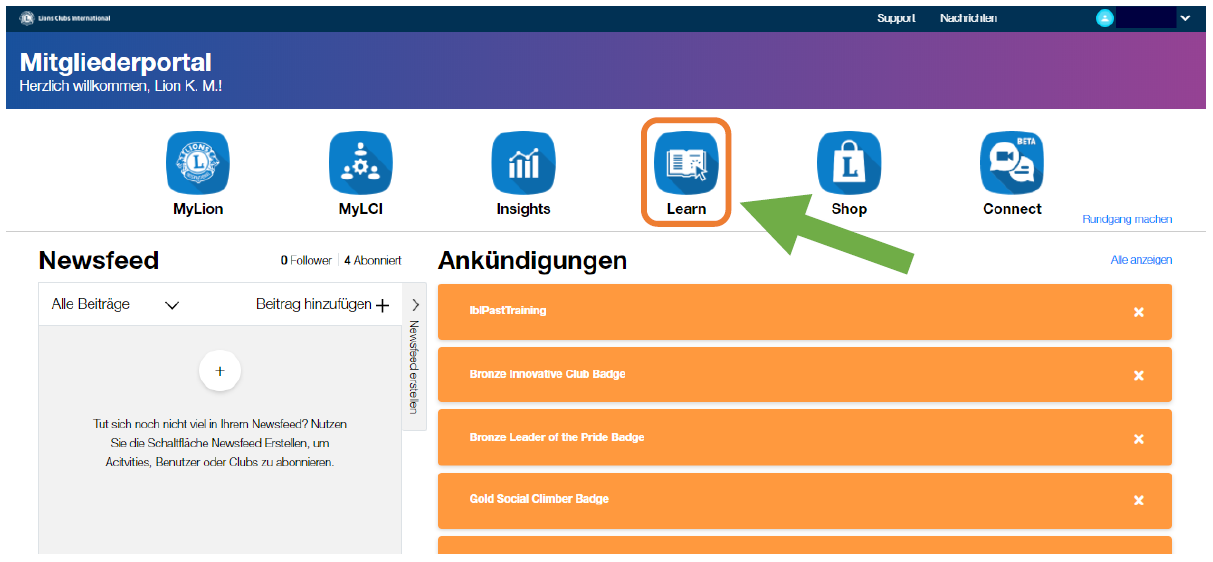Open the MyLion app icon
Screen dimensions: 1213x562
click(198, 163)
